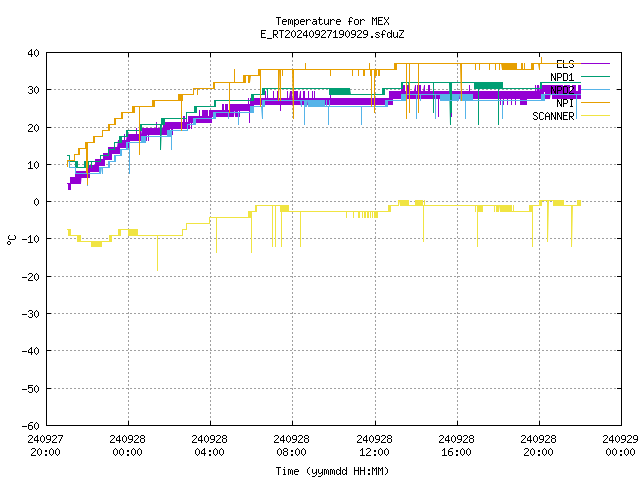The width and height of the screenshot is (640, 480).
Task: Click the x-axis label 240928 08:00
Action: pyautogui.click(x=291, y=446)
